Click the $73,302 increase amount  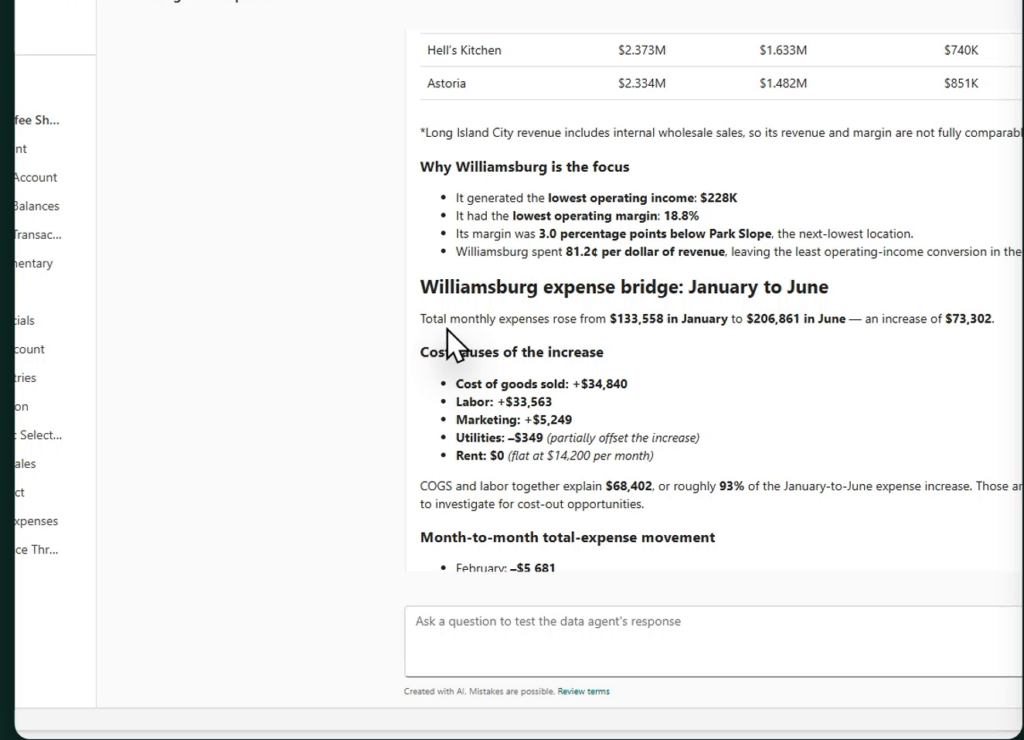point(968,319)
